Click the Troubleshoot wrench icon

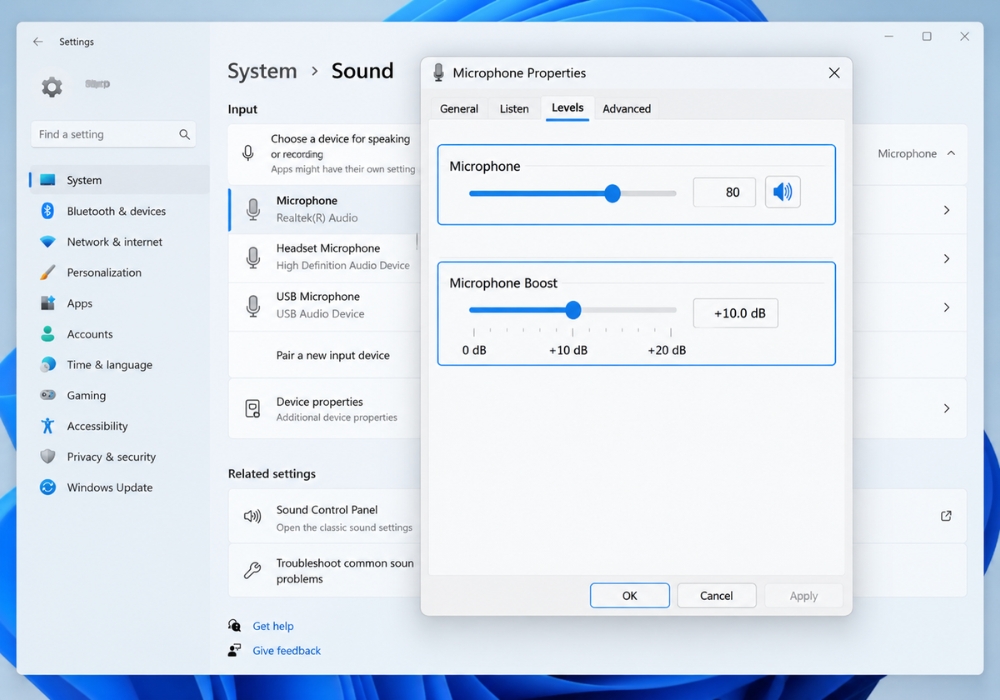coord(253,570)
